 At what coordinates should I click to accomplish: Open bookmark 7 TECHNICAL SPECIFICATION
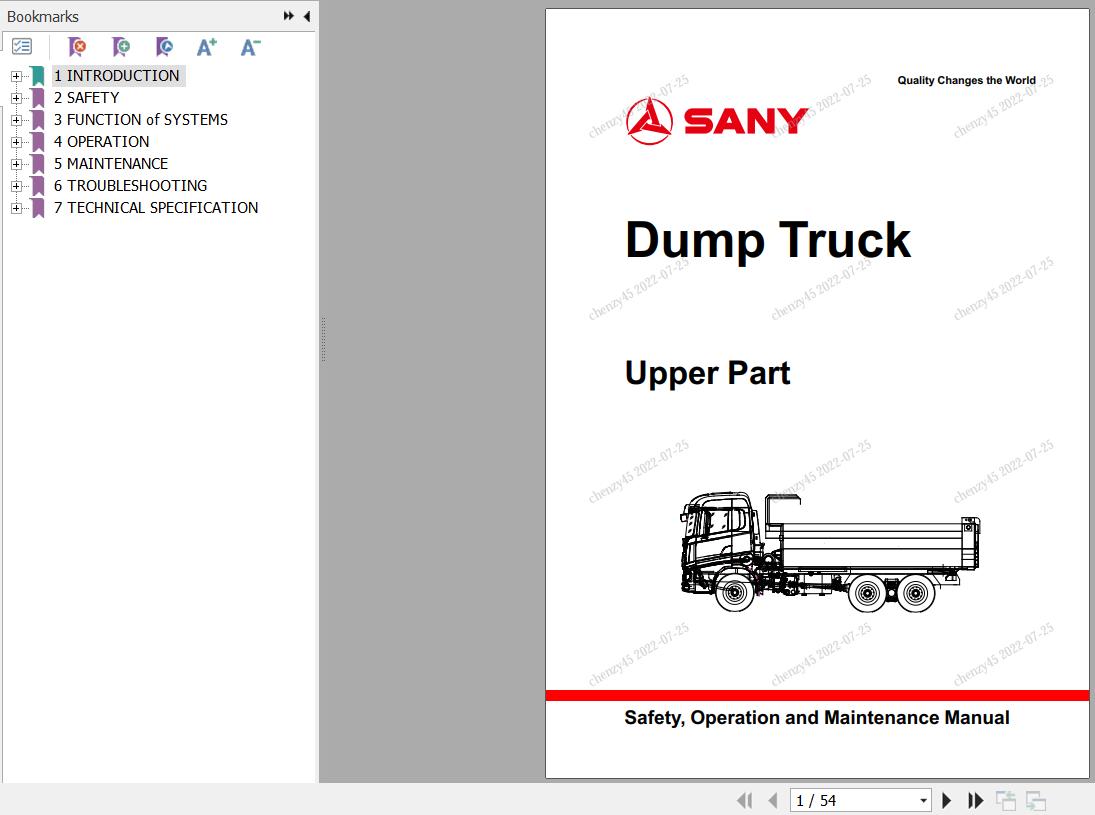pos(156,207)
